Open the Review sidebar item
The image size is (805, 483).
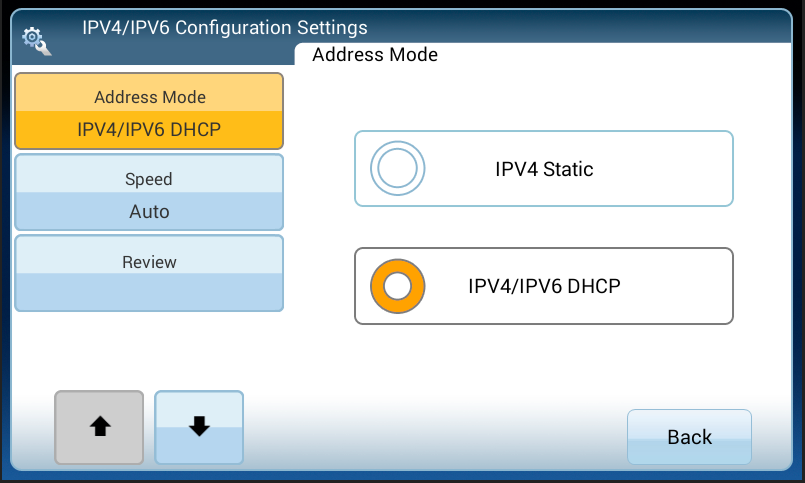[149, 275]
